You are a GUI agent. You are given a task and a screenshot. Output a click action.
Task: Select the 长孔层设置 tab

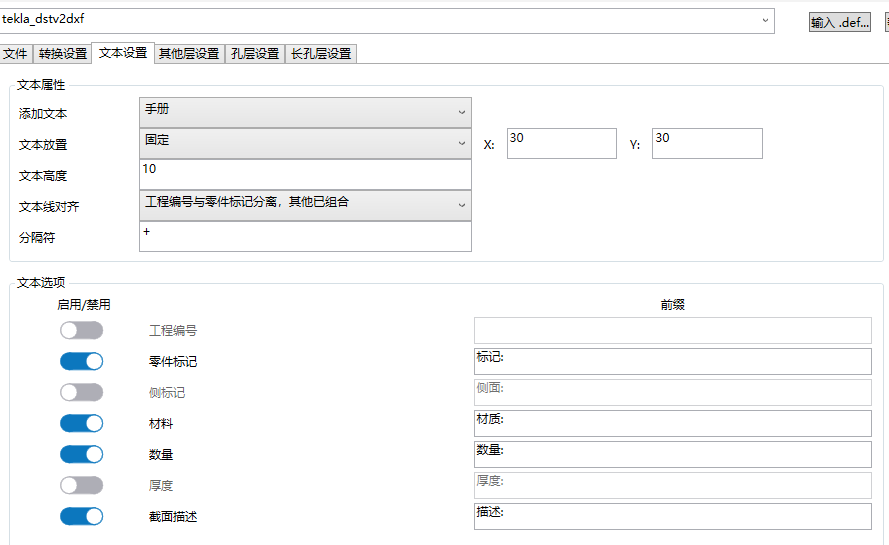(321, 54)
